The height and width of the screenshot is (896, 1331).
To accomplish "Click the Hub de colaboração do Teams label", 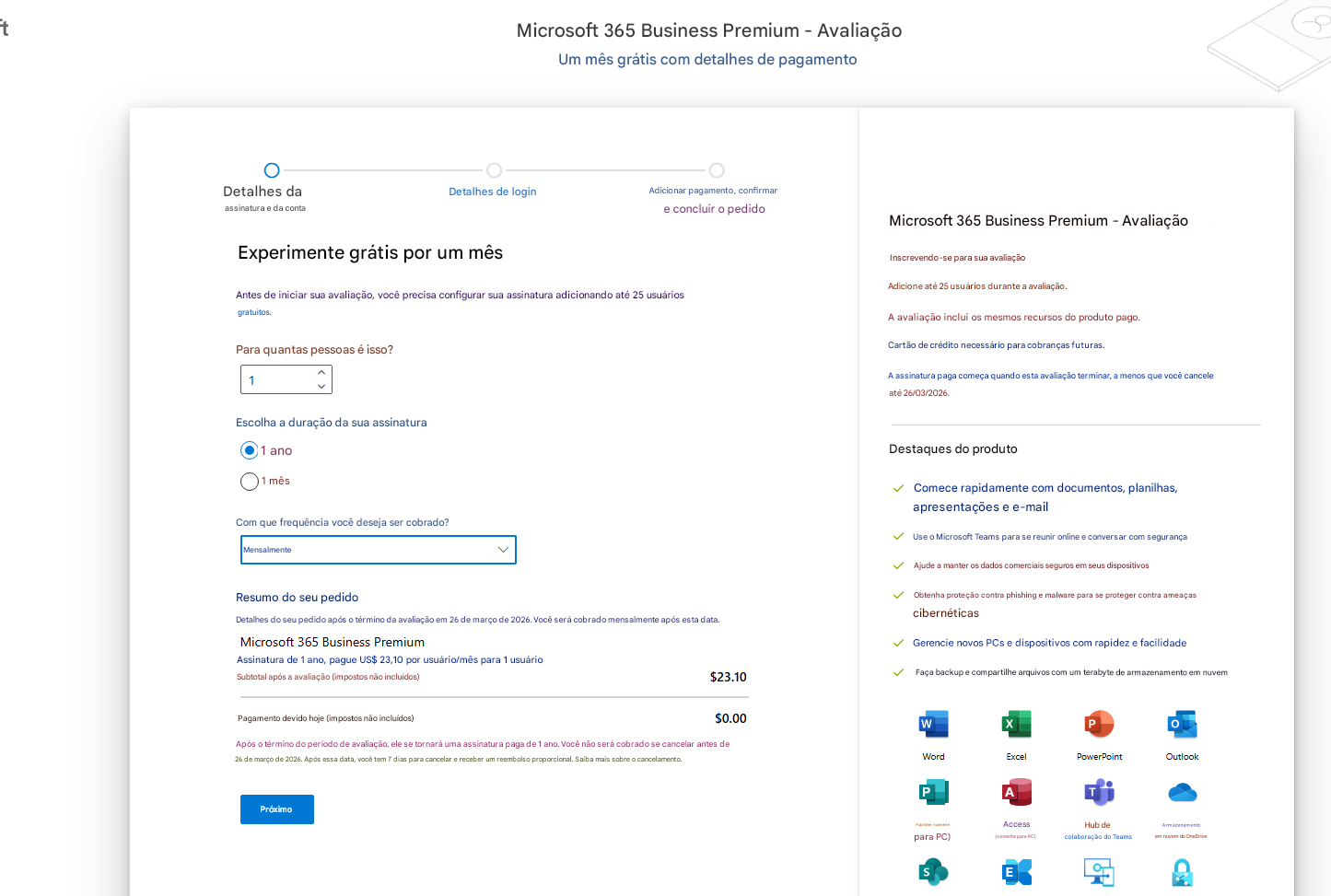I will [x=1098, y=831].
